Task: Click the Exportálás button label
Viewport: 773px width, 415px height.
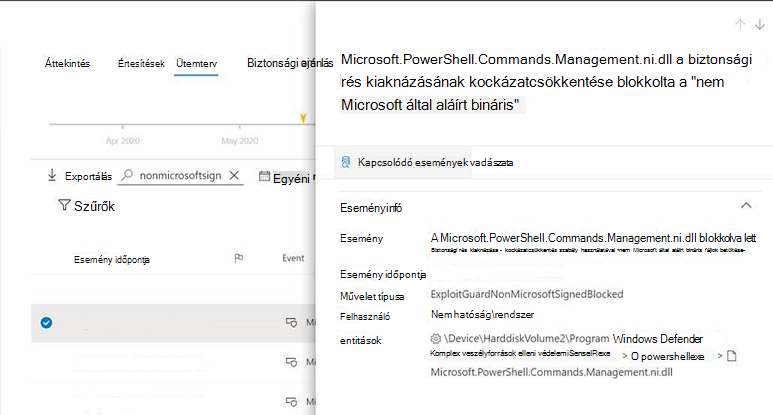Action: [x=88, y=176]
